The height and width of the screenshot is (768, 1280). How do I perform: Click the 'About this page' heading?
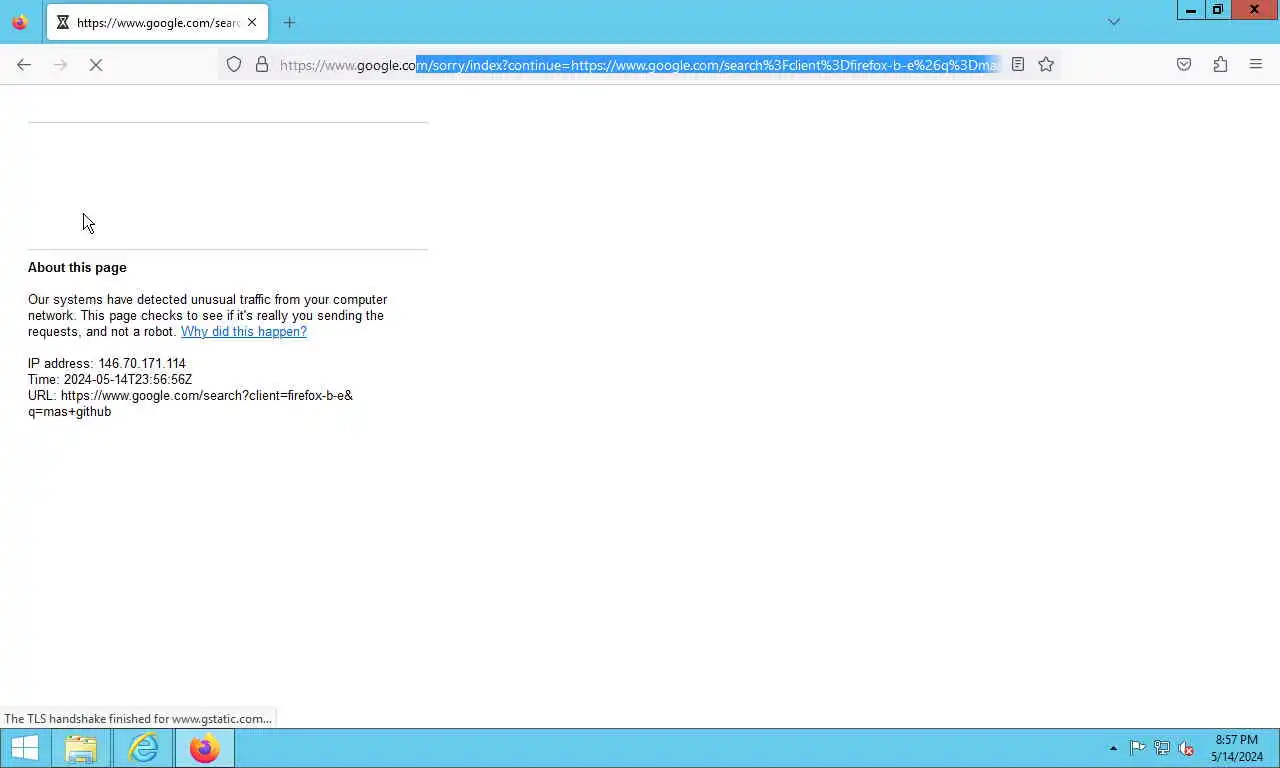pos(77,268)
